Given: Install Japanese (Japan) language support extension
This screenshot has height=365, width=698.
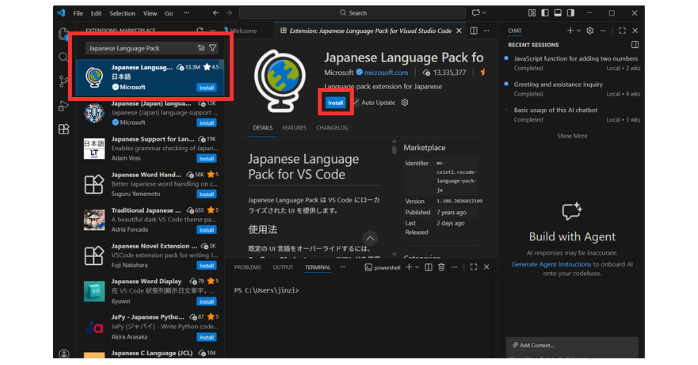Looking at the screenshot, I should [207, 123].
